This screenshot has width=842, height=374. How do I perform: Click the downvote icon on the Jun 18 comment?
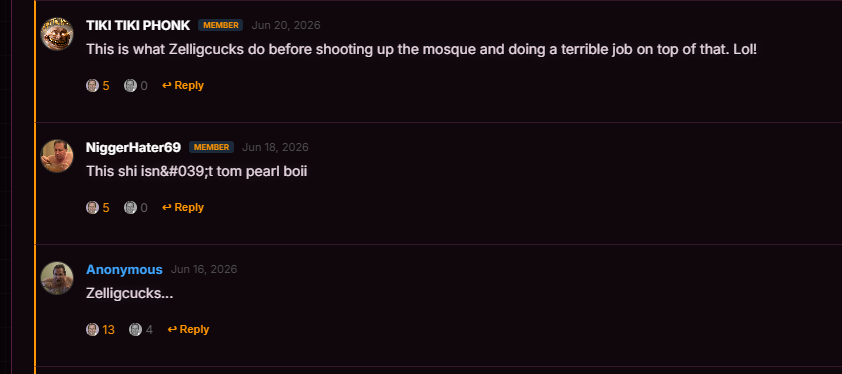point(130,207)
